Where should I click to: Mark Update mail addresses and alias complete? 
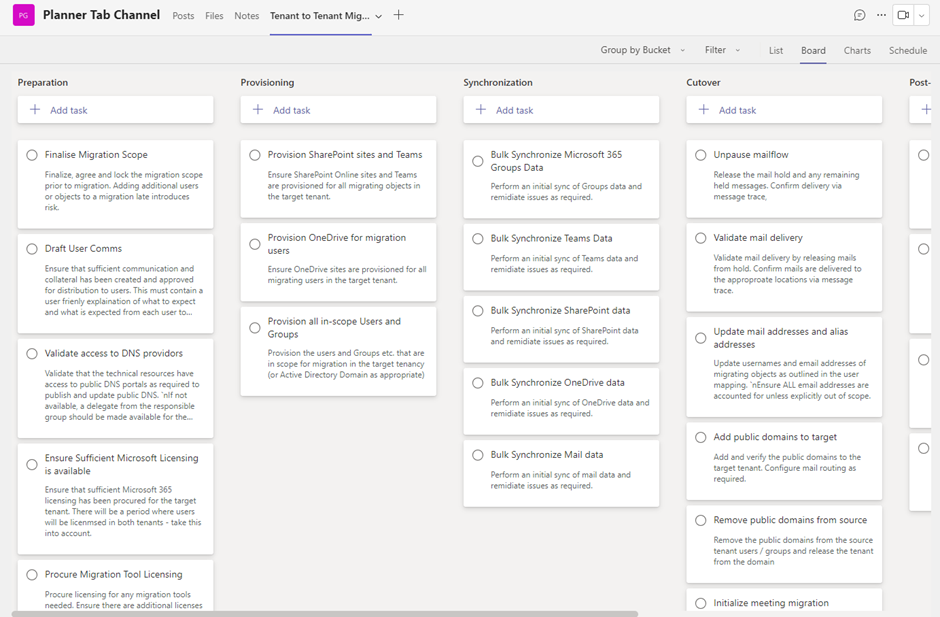tap(700, 338)
